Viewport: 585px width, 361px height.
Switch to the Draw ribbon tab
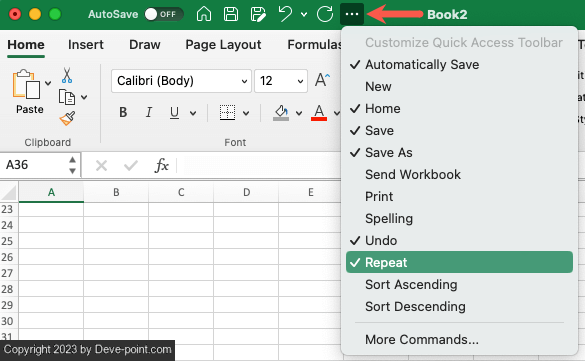pyautogui.click(x=145, y=45)
